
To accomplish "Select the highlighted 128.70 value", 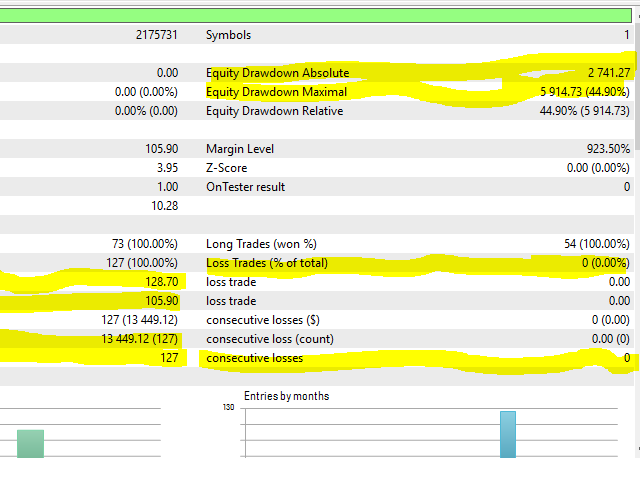I will (160, 282).
